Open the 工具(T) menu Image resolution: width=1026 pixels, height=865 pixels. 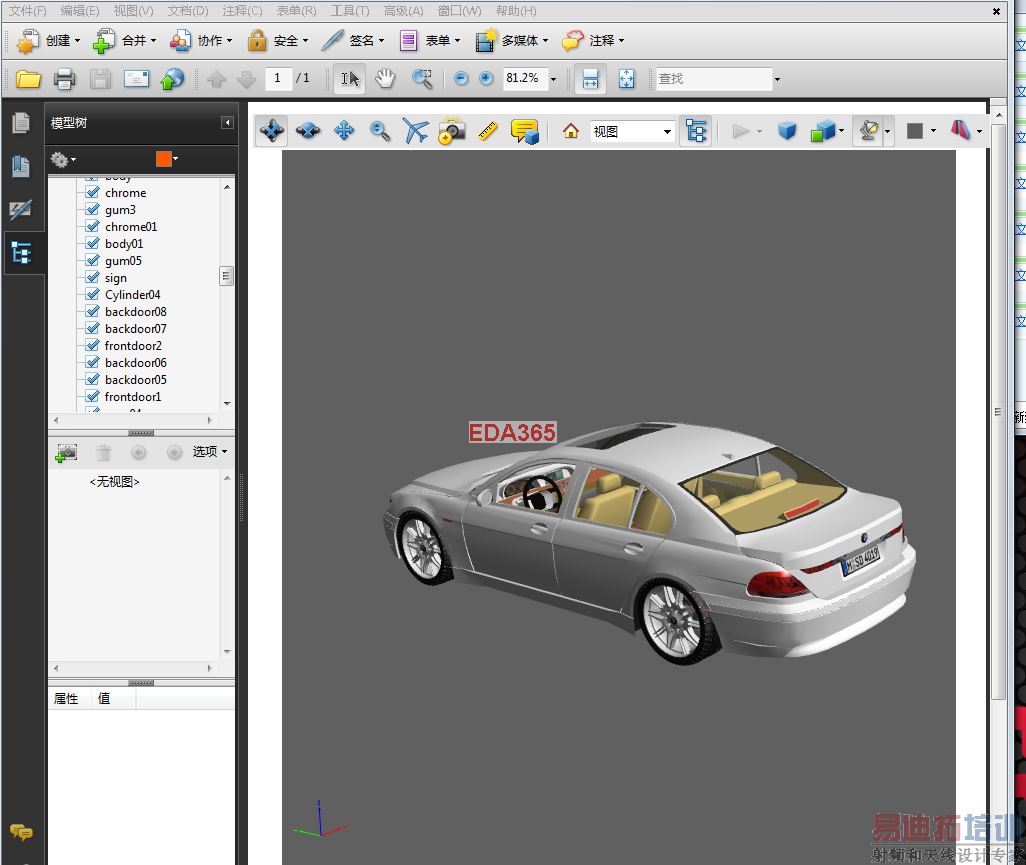click(350, 11)
